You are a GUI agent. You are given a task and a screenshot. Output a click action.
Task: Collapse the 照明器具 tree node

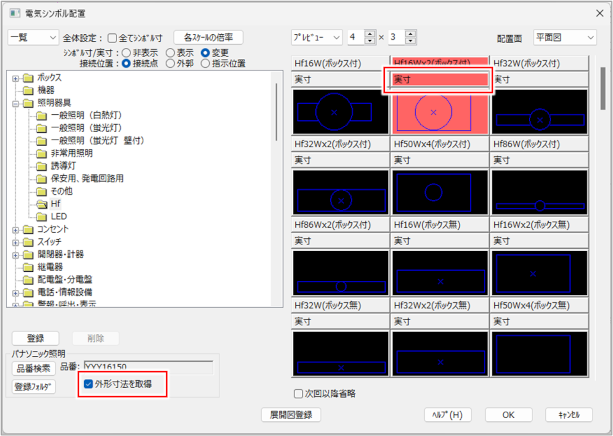tap(15, 103)
